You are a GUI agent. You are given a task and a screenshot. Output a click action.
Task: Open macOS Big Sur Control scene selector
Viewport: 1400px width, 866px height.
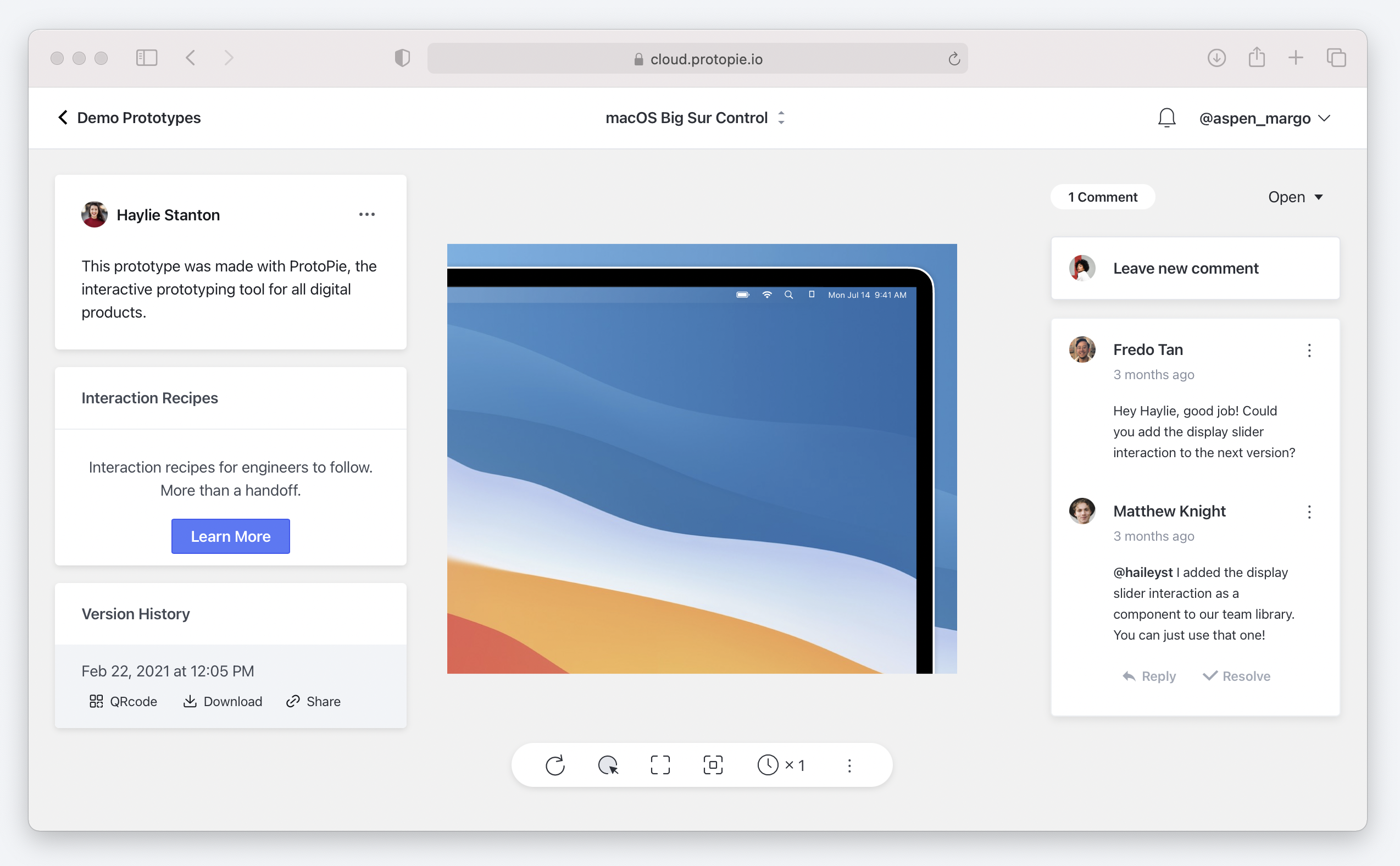click(695, 118)
